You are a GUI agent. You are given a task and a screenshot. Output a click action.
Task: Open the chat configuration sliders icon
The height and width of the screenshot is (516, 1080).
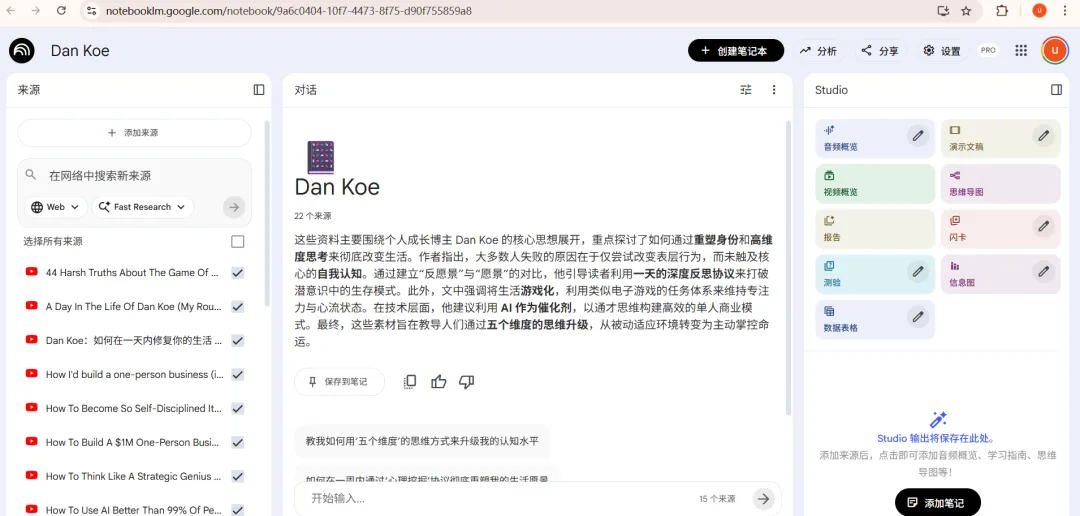(746, 90)
